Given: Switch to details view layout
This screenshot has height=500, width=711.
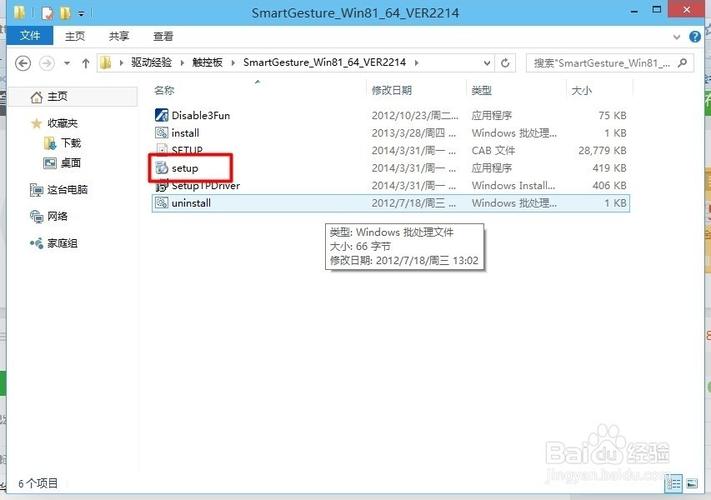Looking at the screenshot, I should pyautogui.click(x=673, y=484).
